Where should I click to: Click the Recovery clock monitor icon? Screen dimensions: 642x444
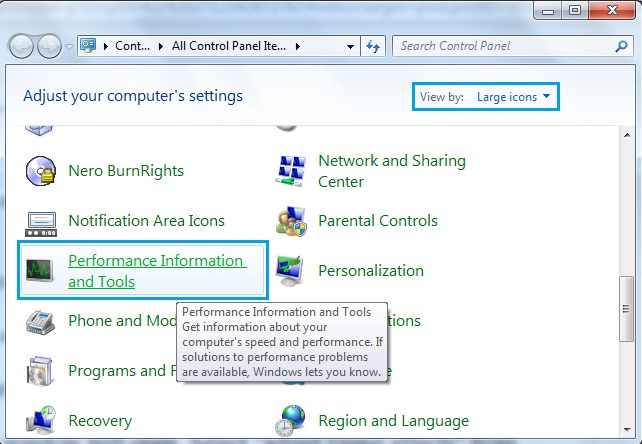[41, 421]
